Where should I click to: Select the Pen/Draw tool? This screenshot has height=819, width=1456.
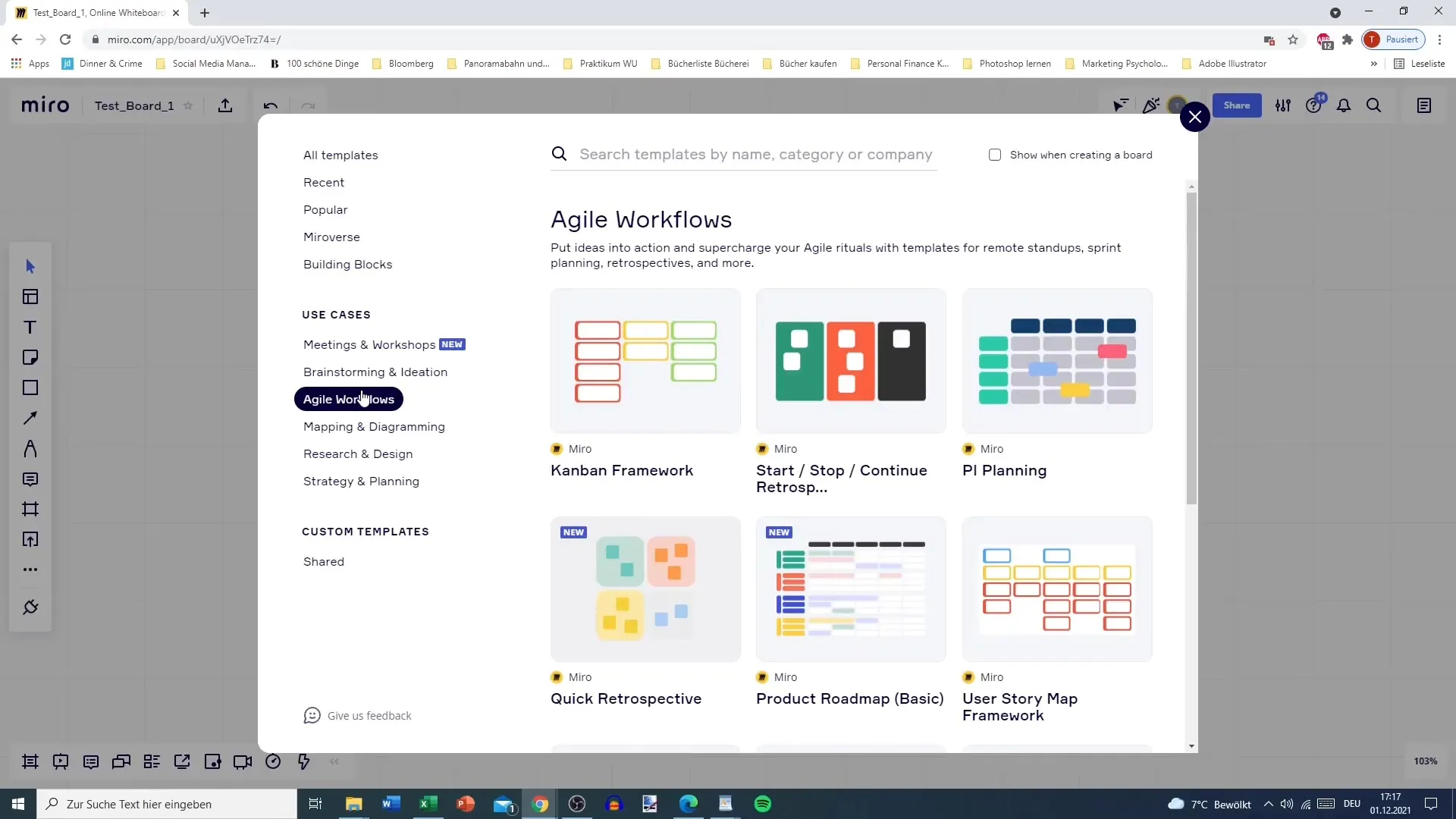(30, 449)
